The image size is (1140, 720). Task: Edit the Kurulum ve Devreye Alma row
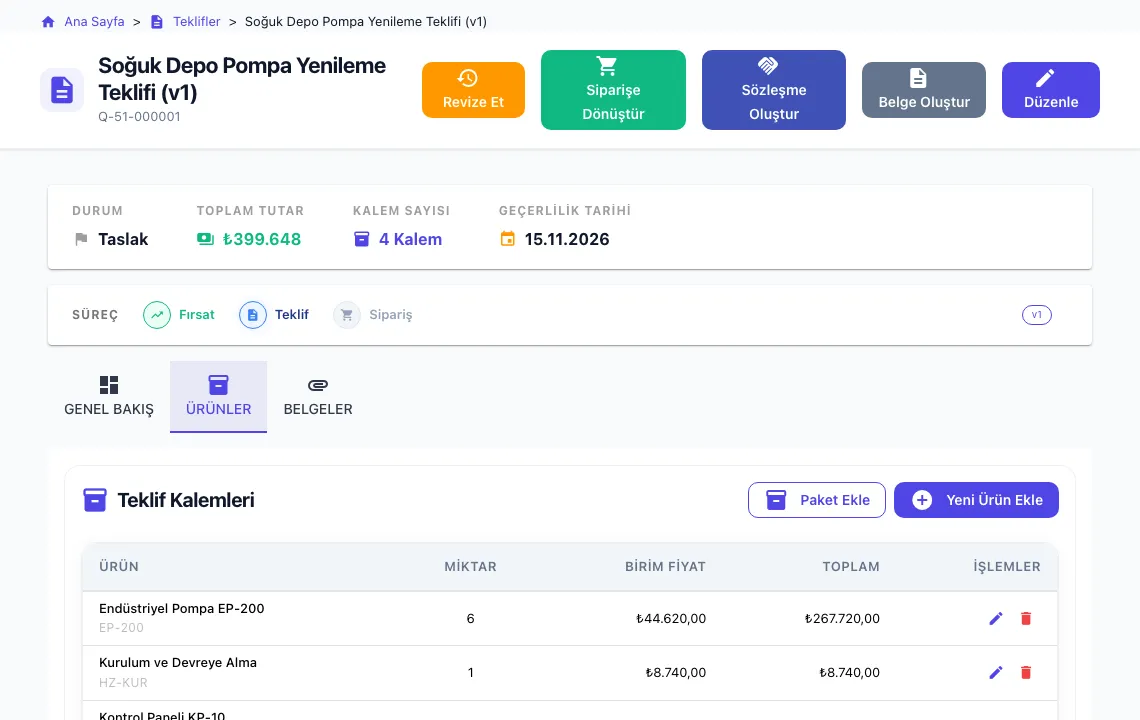996,673
